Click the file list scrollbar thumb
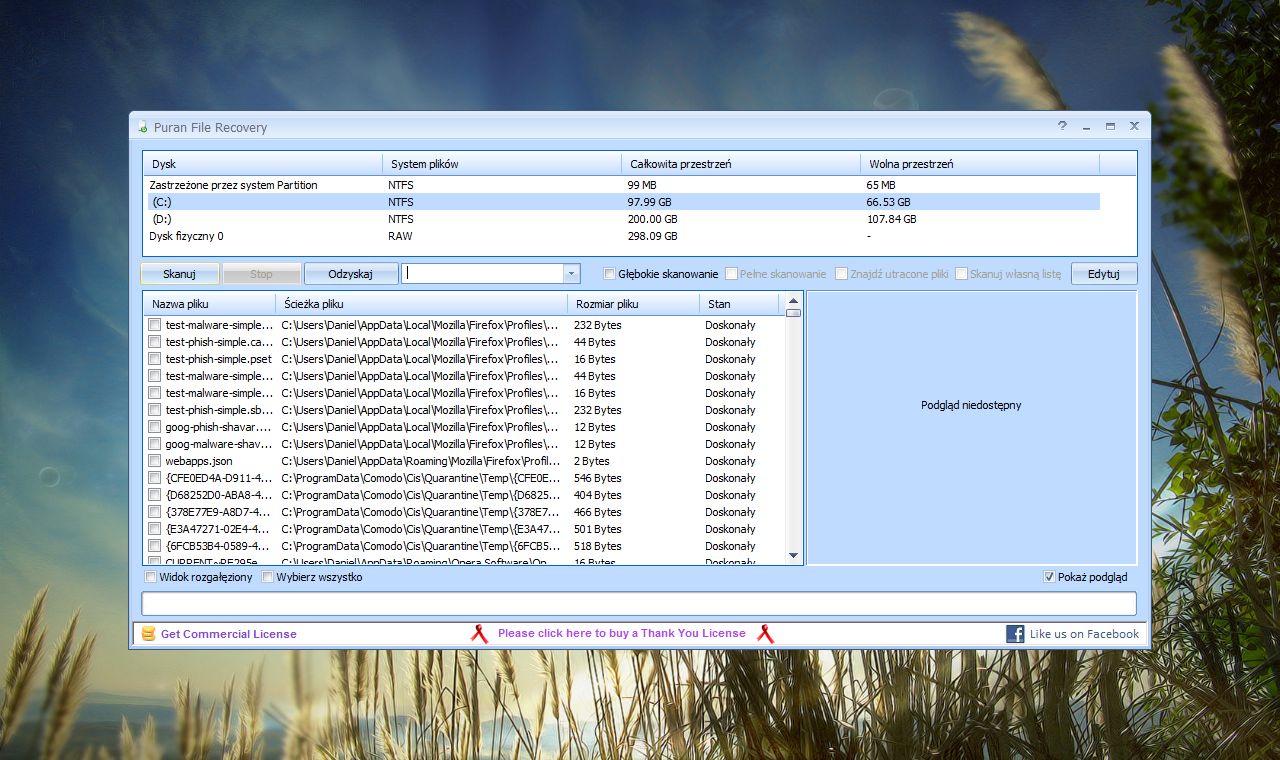Image resolution: width=1280 pixels, height=760 pixels. 793,313
